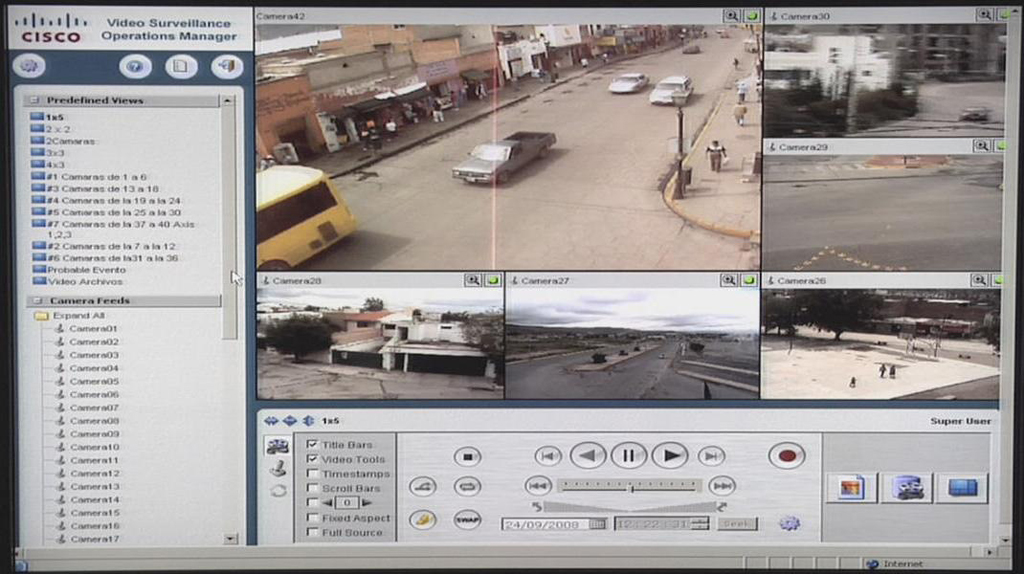This screenshot has width=1024, height=574.
Task: Click the zoom magnifier icon on Camera42
Action: click(732, 16)
